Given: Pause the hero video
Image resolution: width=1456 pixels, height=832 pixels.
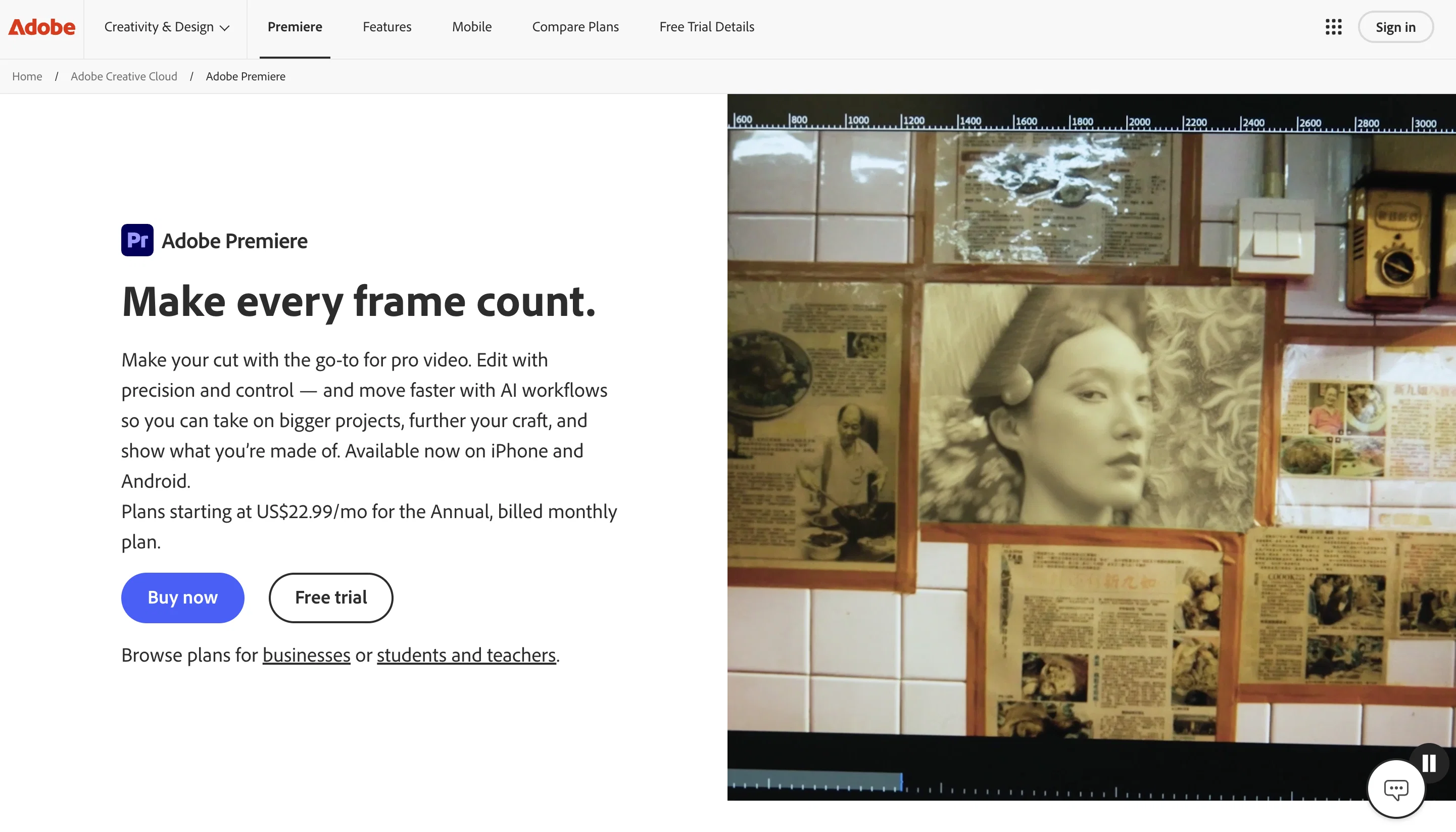Looking at the screenshot, I should pyautogui.click(x=1429, y=763).
